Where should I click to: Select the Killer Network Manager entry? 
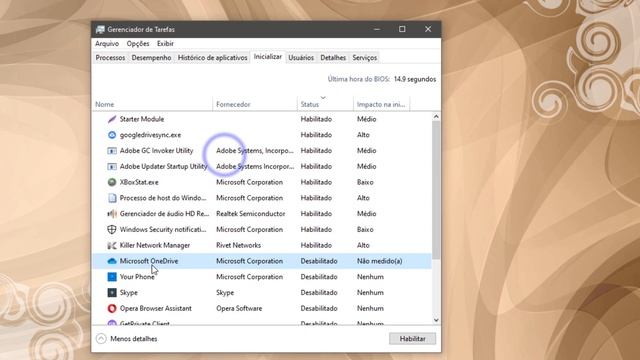point(155,245)
